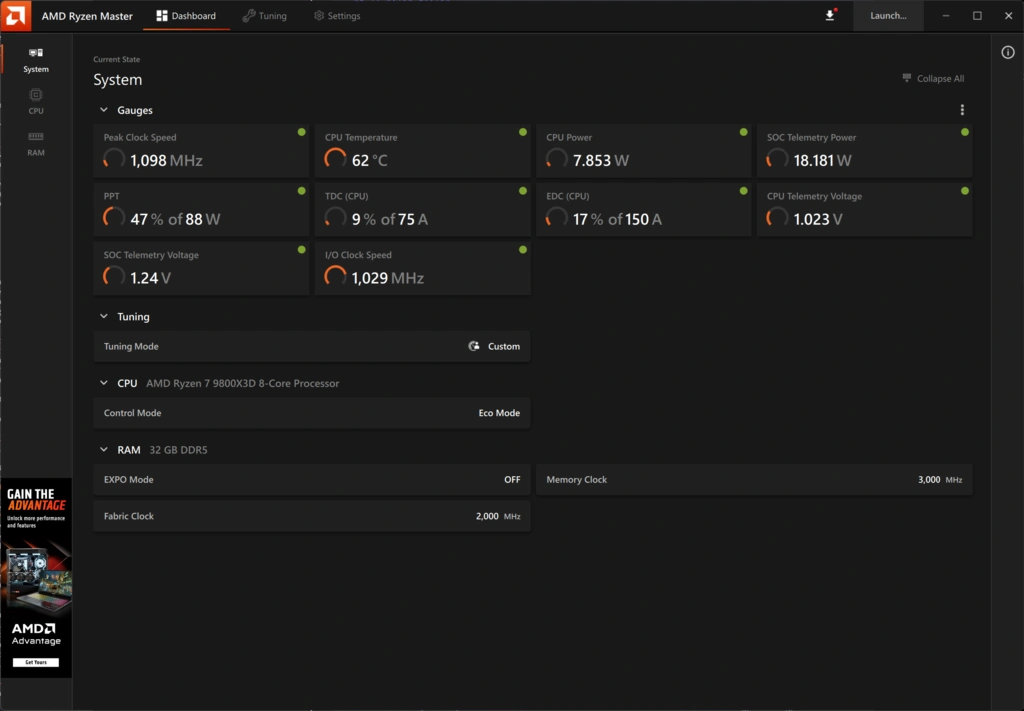The width and height of the screenshot is (1024, 711).
Task: Click the SOC Telemetry Power gauge dial
Action: [x=777, y=159]
